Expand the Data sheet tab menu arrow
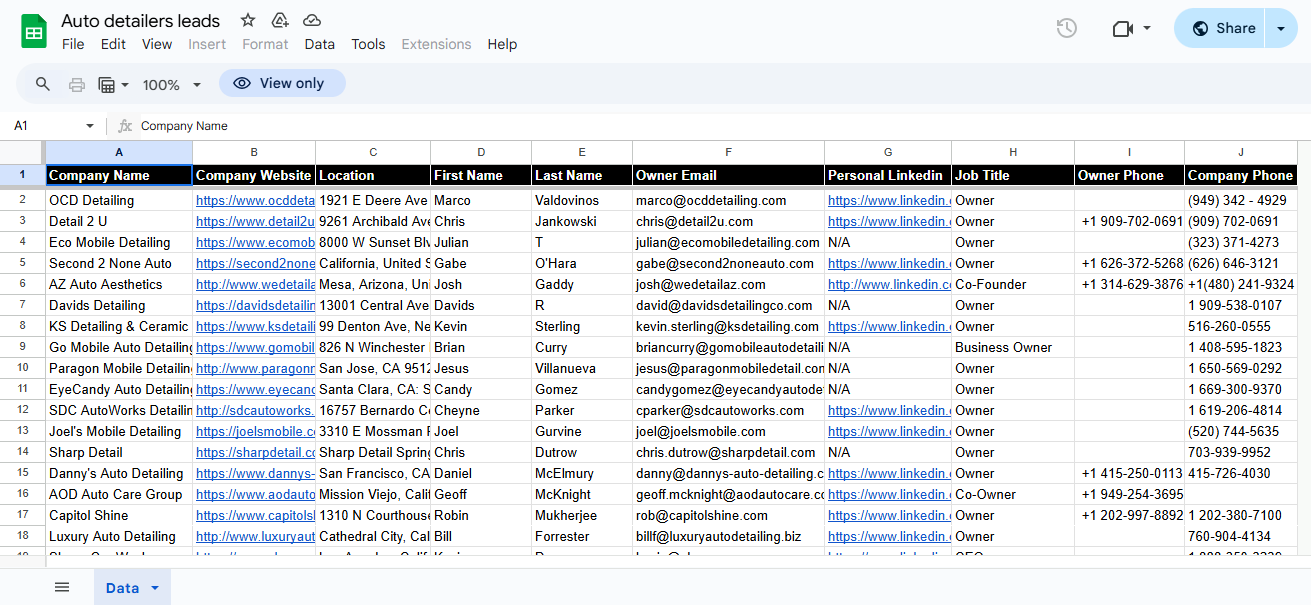Image resolution: width=1311 pixels, height=605 pixels. tap(155, 588)
